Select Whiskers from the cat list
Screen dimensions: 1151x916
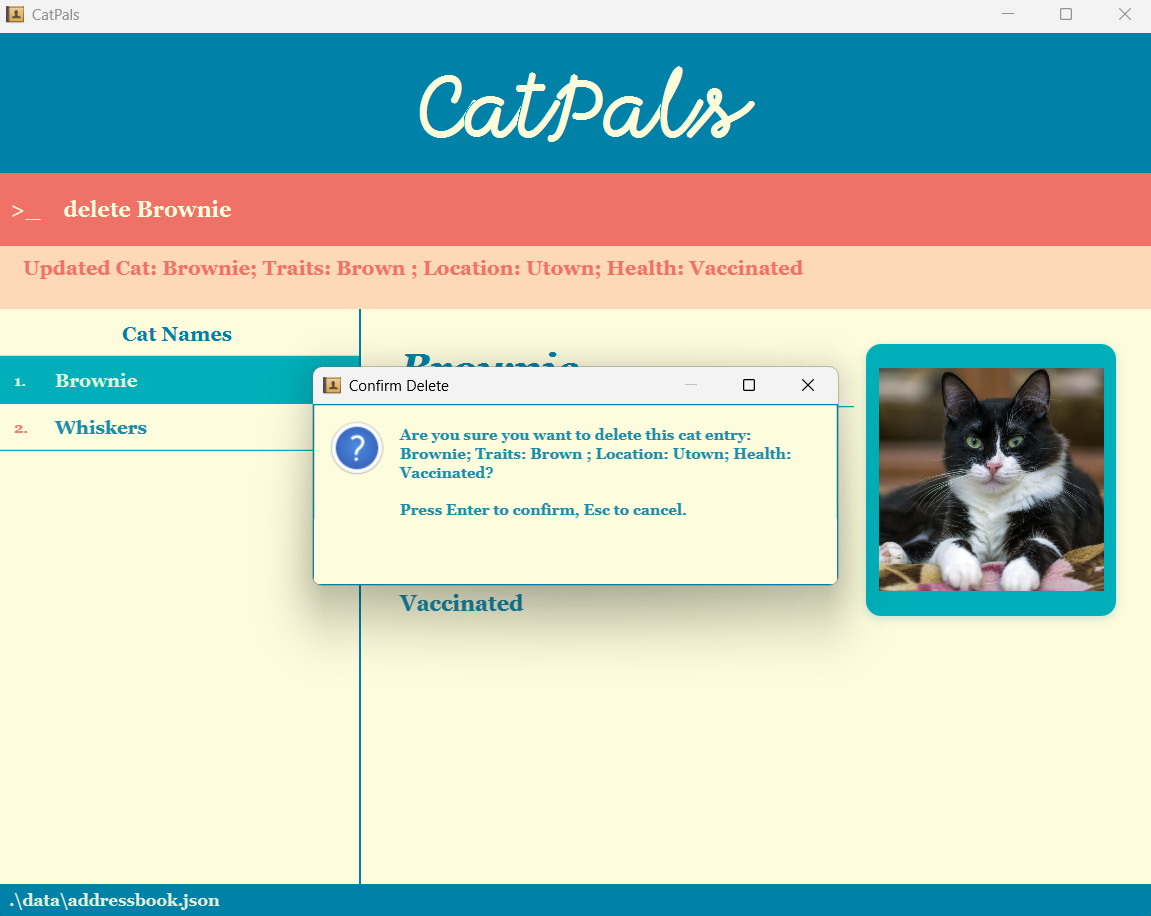tap(100, 427)
